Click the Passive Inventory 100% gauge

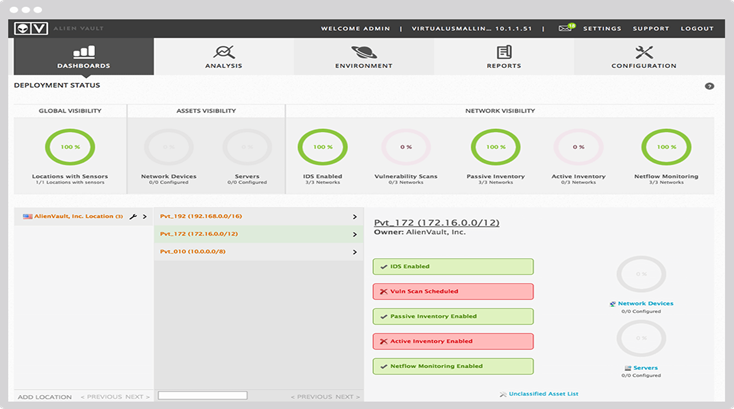click(495, 147)
